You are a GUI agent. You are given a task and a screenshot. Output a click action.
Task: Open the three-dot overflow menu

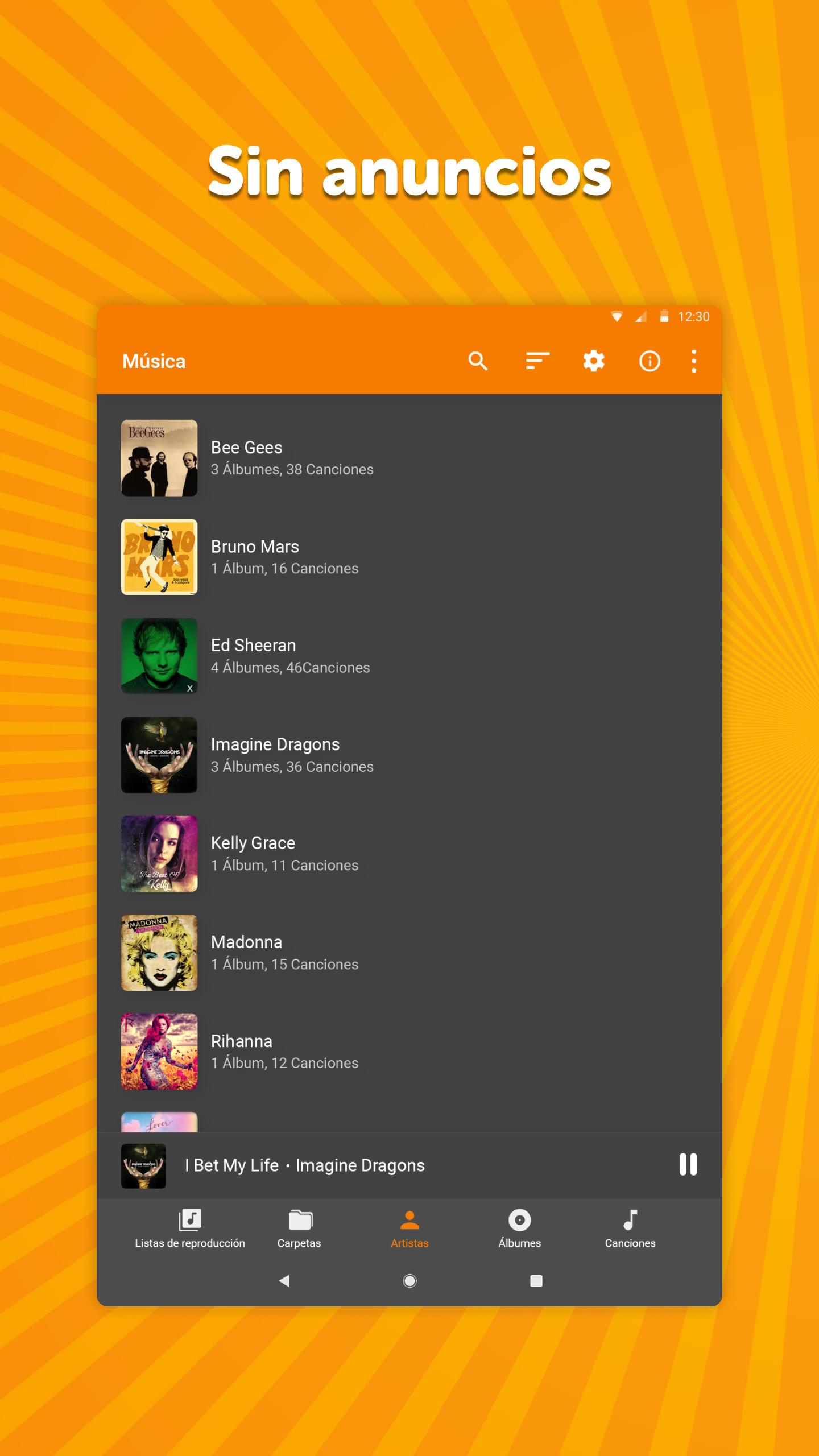(x=694, y=361)
